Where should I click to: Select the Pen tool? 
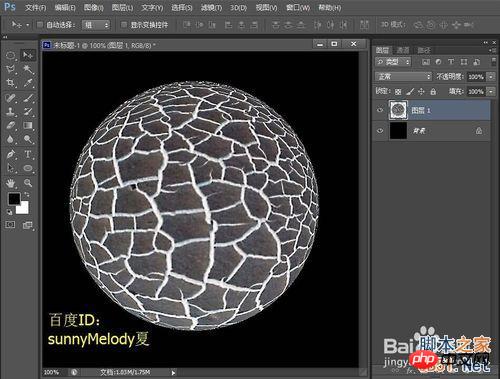pos(11,154)
